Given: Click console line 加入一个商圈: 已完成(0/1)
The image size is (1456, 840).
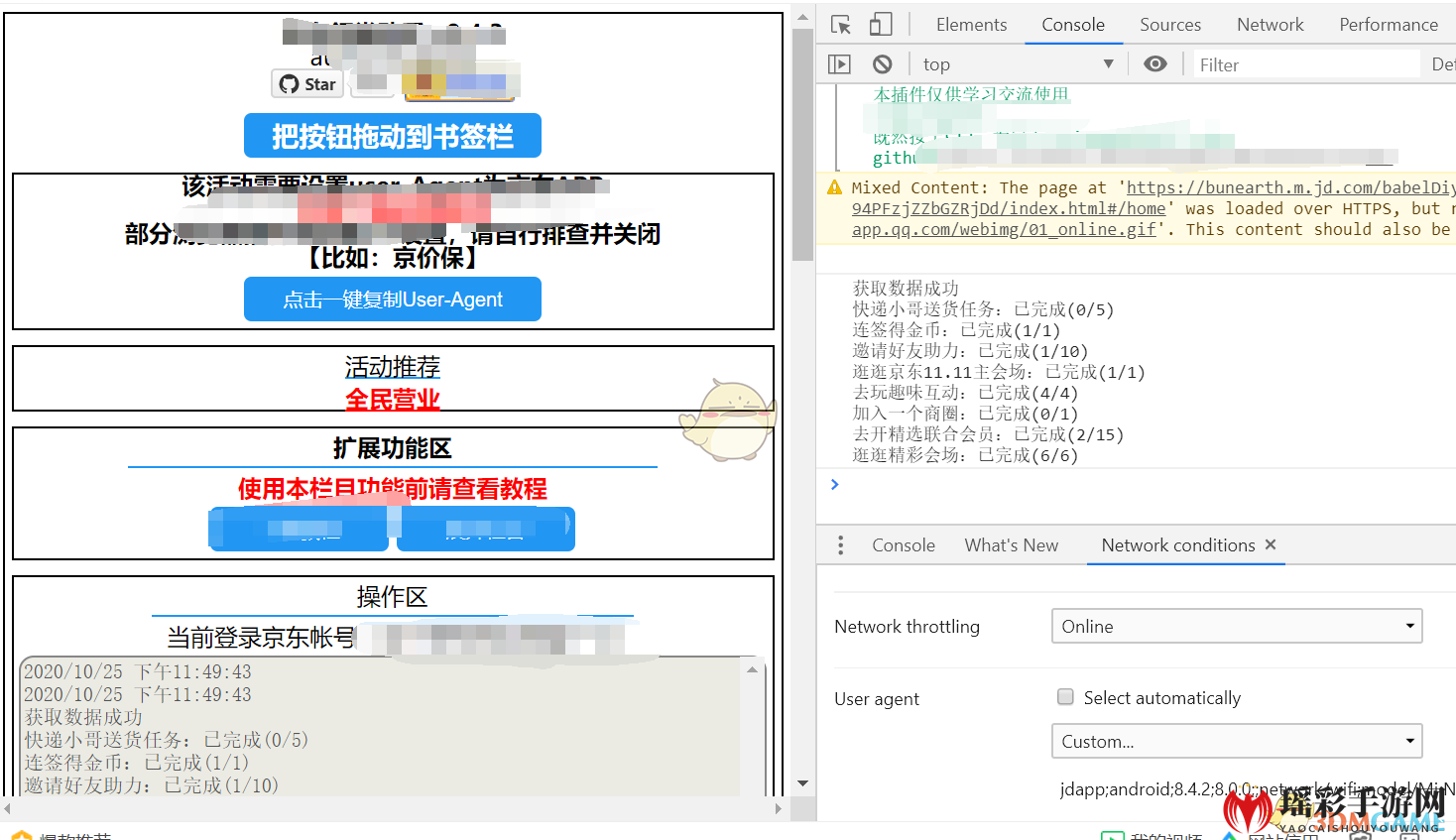Looking at the screenshot, I should coord(965,414).
